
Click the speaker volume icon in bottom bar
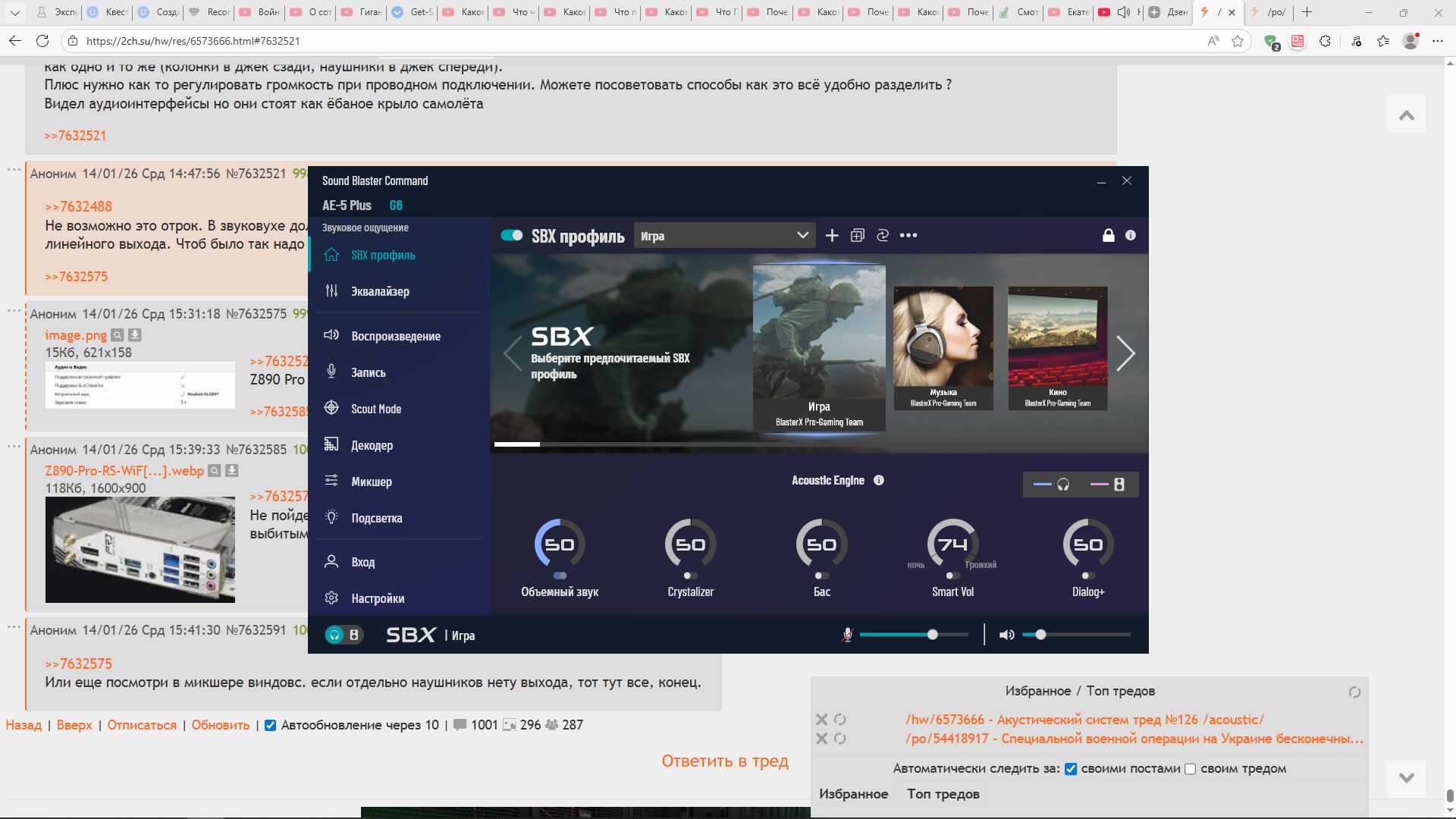[x=1006, y=635]
